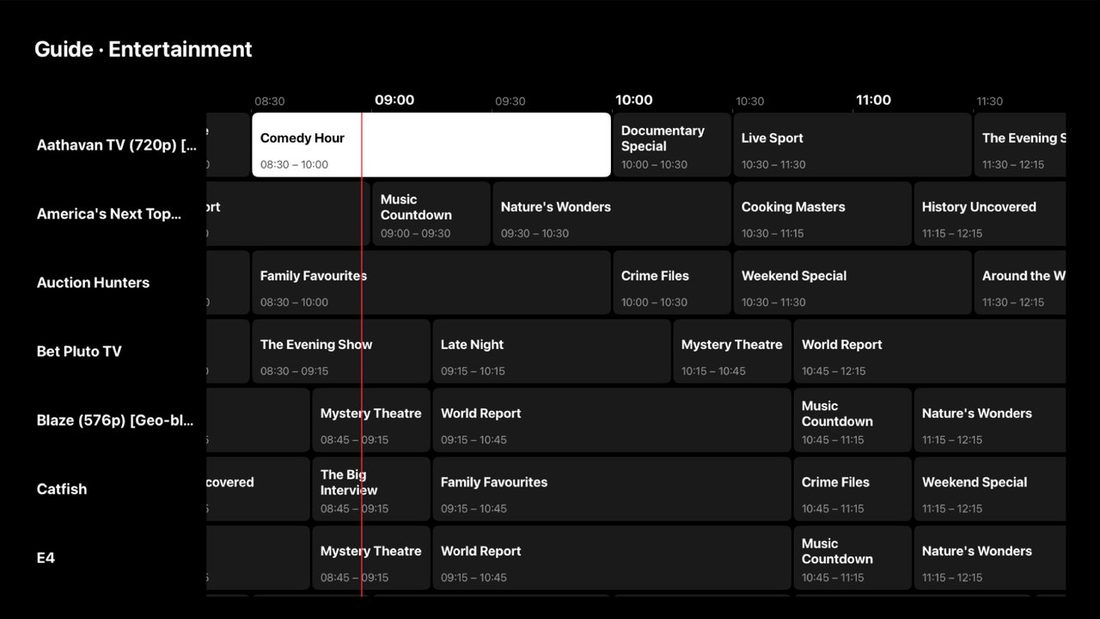Choose the Bet Pluto TV channel
The height and width of the screenshot is (619, 1100).
point(79,352)
